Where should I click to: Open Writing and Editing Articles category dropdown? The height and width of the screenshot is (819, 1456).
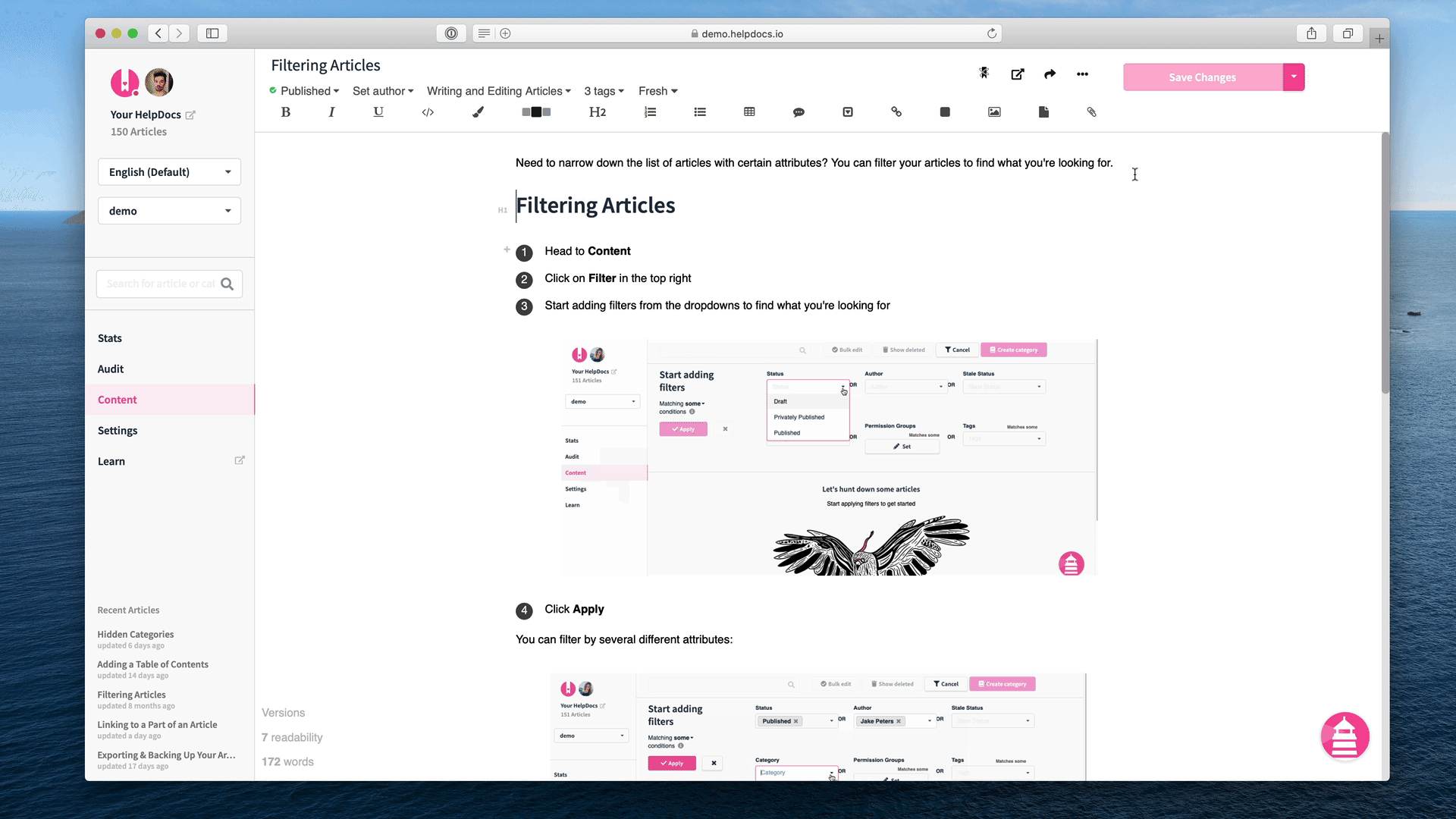[x=499, y=91]
